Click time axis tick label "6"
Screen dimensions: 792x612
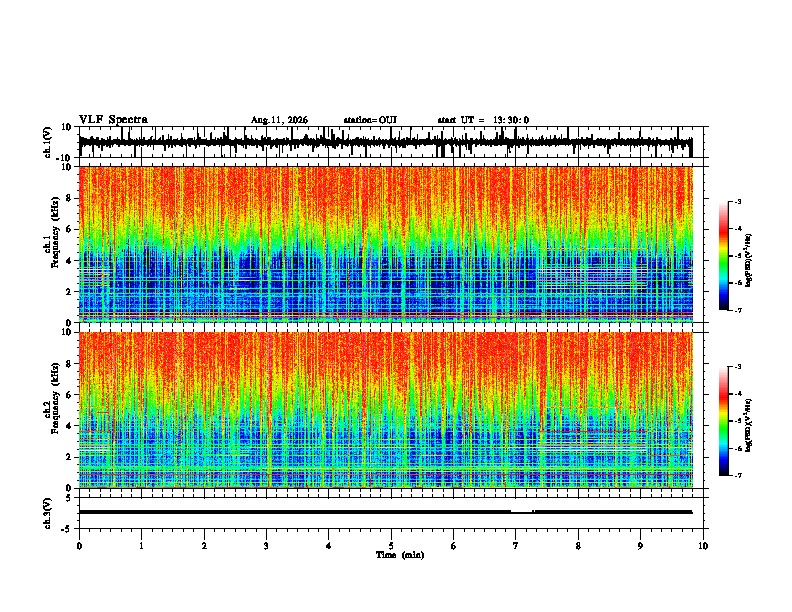(454, 546)
